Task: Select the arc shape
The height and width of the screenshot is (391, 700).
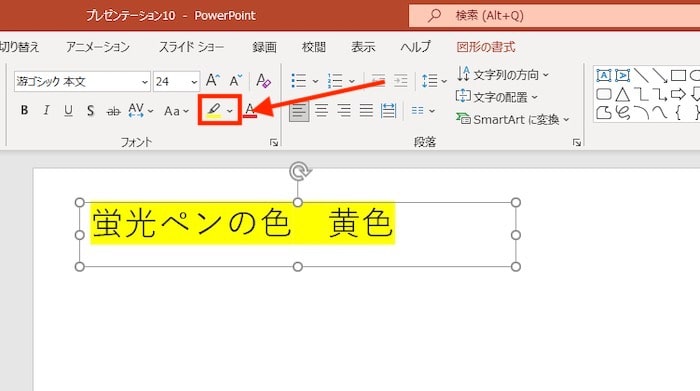Action: click(x=641, y=112)
